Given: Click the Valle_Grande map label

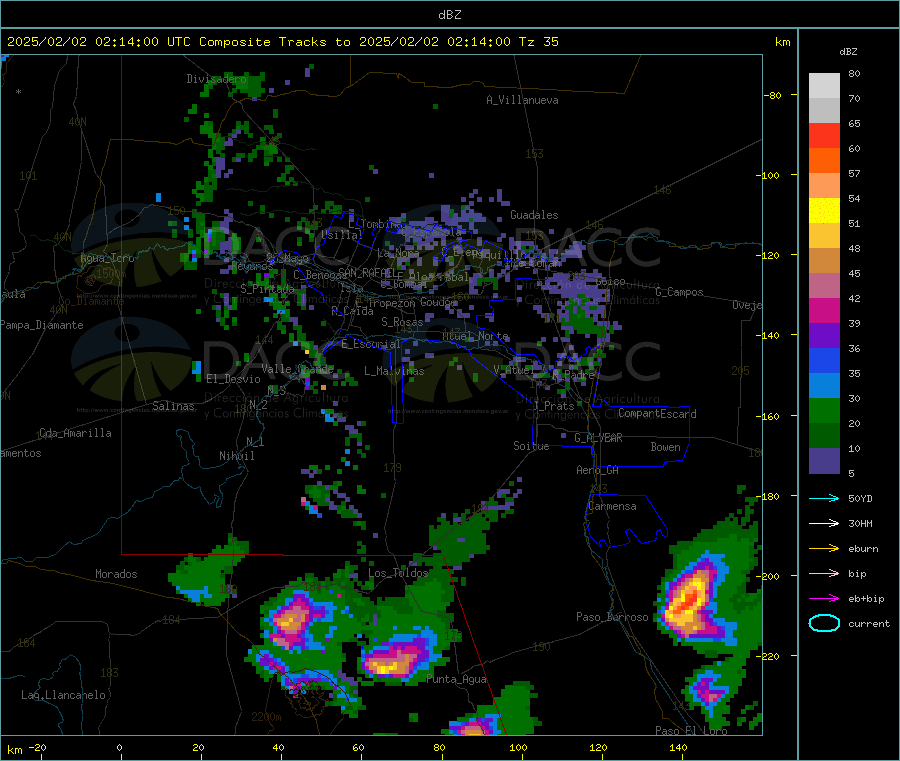Looking at the screenshot, I should click(x=297, y=368).
